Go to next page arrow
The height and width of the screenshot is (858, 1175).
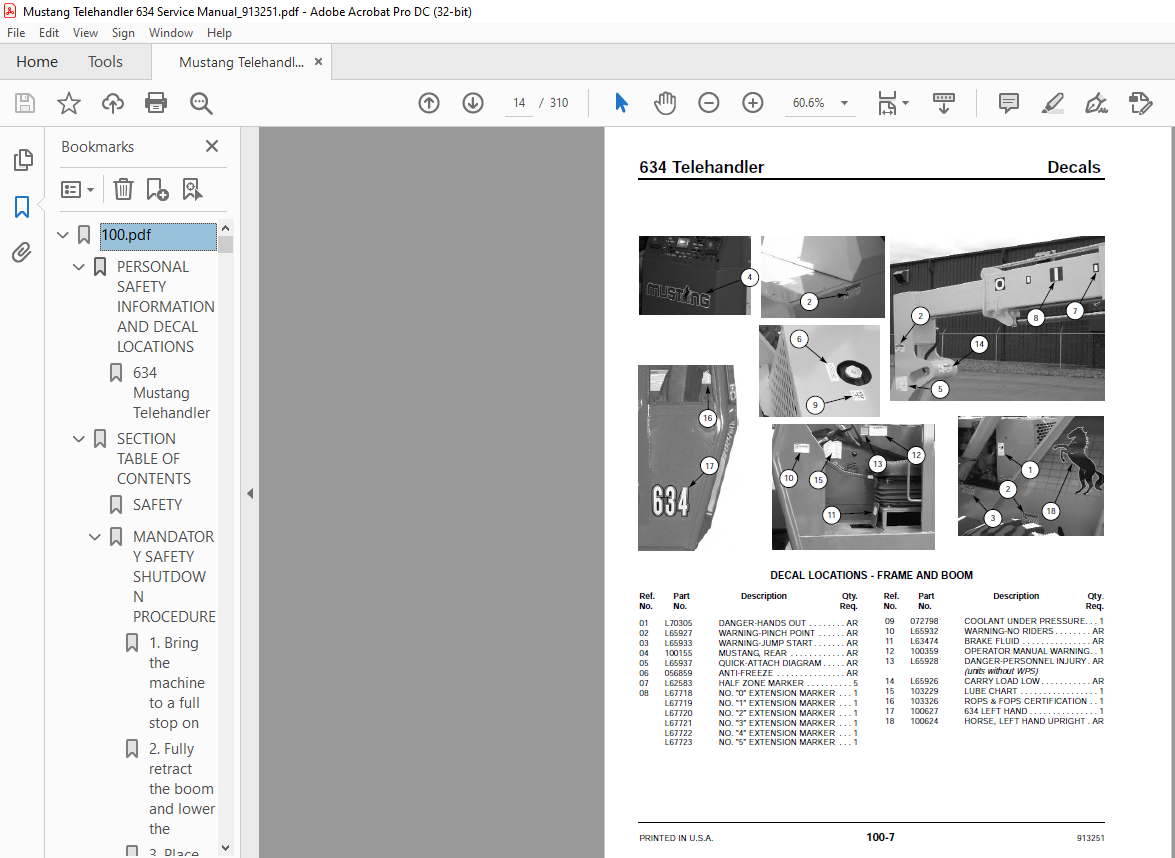[x=473, y=103]
